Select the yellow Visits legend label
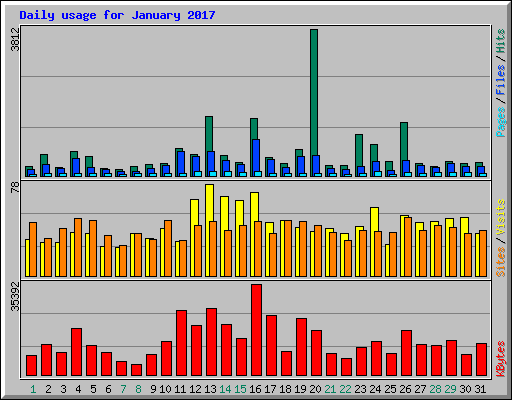Image resolution: width=512 pixels, height=400 pixels. click(501, 217)
